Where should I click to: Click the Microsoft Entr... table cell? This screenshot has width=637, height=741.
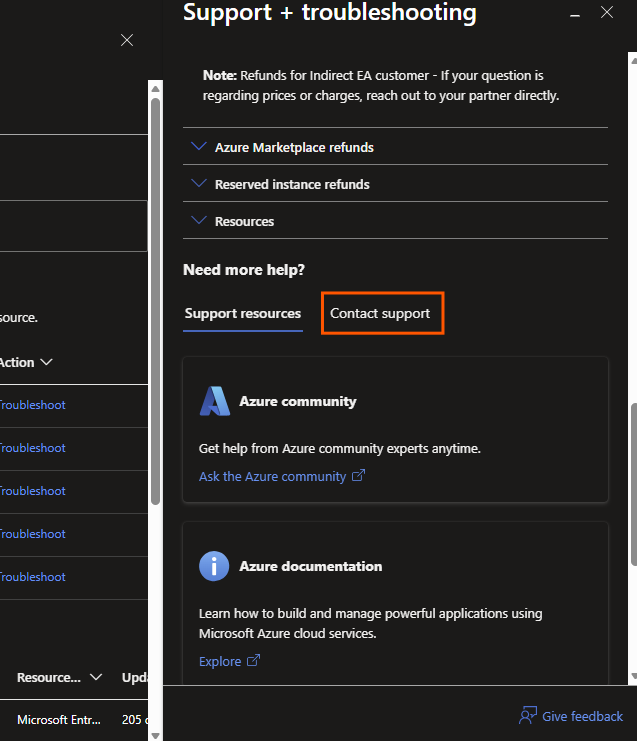click(59, 720)
